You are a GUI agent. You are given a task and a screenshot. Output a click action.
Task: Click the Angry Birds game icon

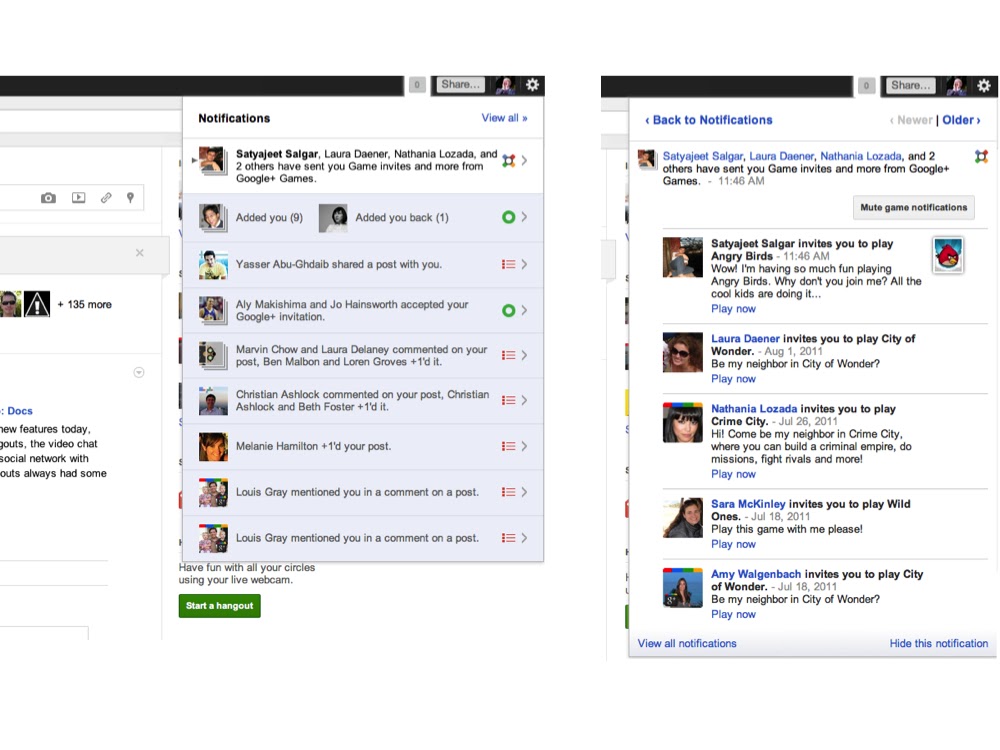(x=948, y=254)
